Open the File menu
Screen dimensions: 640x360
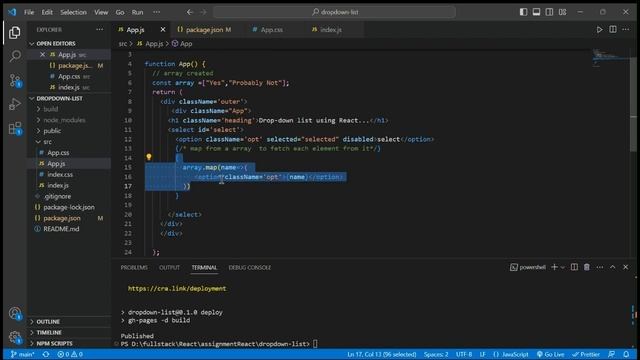pos(29,12)
